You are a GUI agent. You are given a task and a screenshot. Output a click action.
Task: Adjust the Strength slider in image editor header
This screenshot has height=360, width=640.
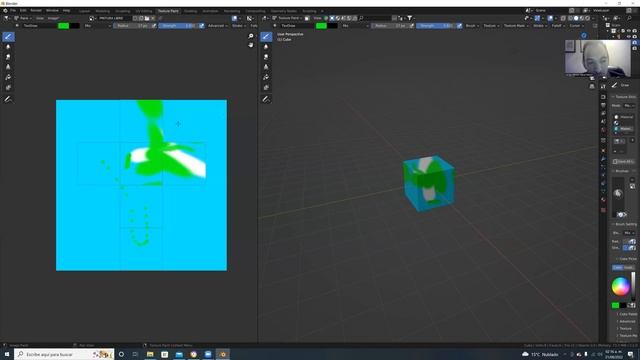178,26
